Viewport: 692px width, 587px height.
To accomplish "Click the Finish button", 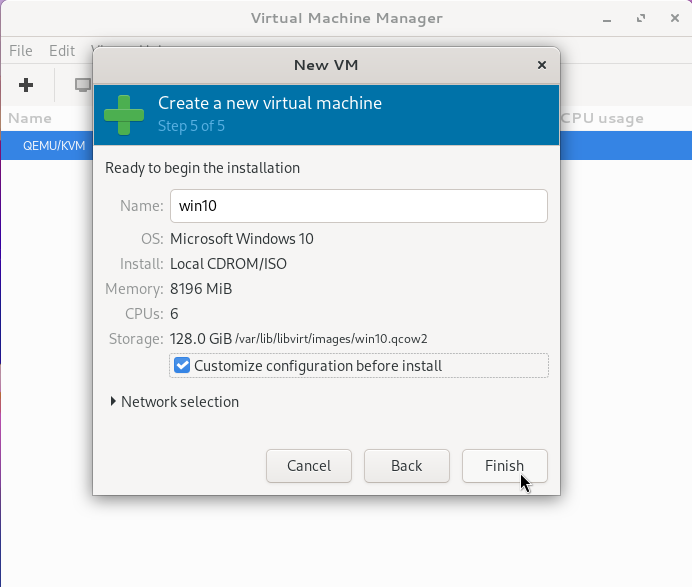I will tap(504, 466).
